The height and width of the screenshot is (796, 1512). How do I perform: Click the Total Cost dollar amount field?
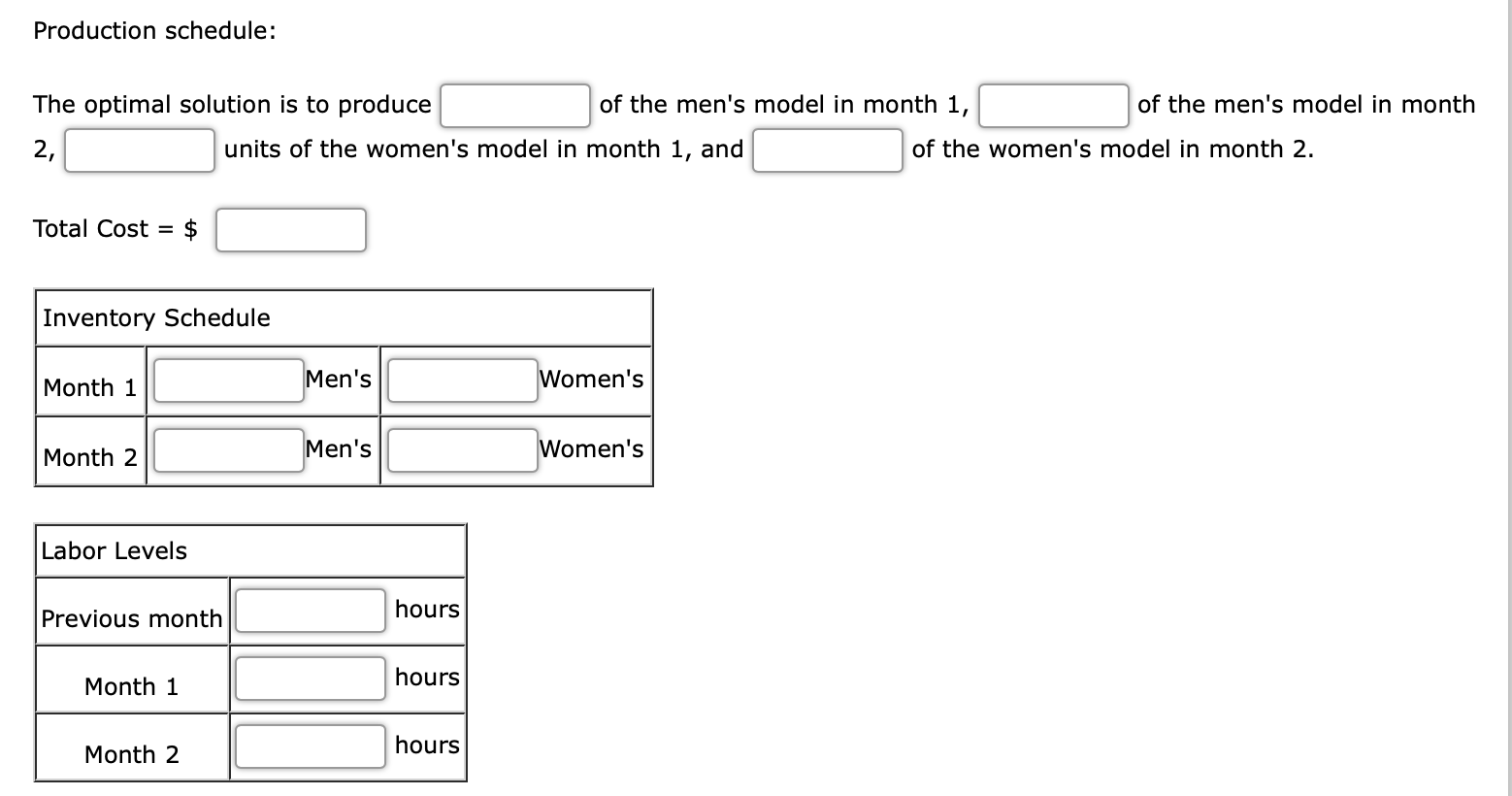tap(290, 229)
